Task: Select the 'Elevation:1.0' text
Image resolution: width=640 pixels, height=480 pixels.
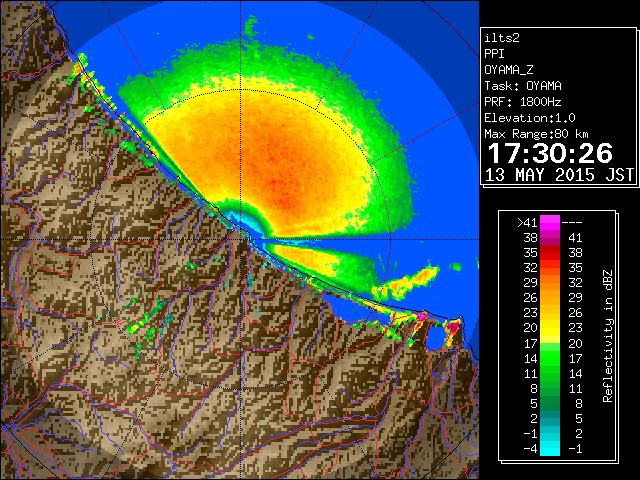Action: (x=530, y=118)
